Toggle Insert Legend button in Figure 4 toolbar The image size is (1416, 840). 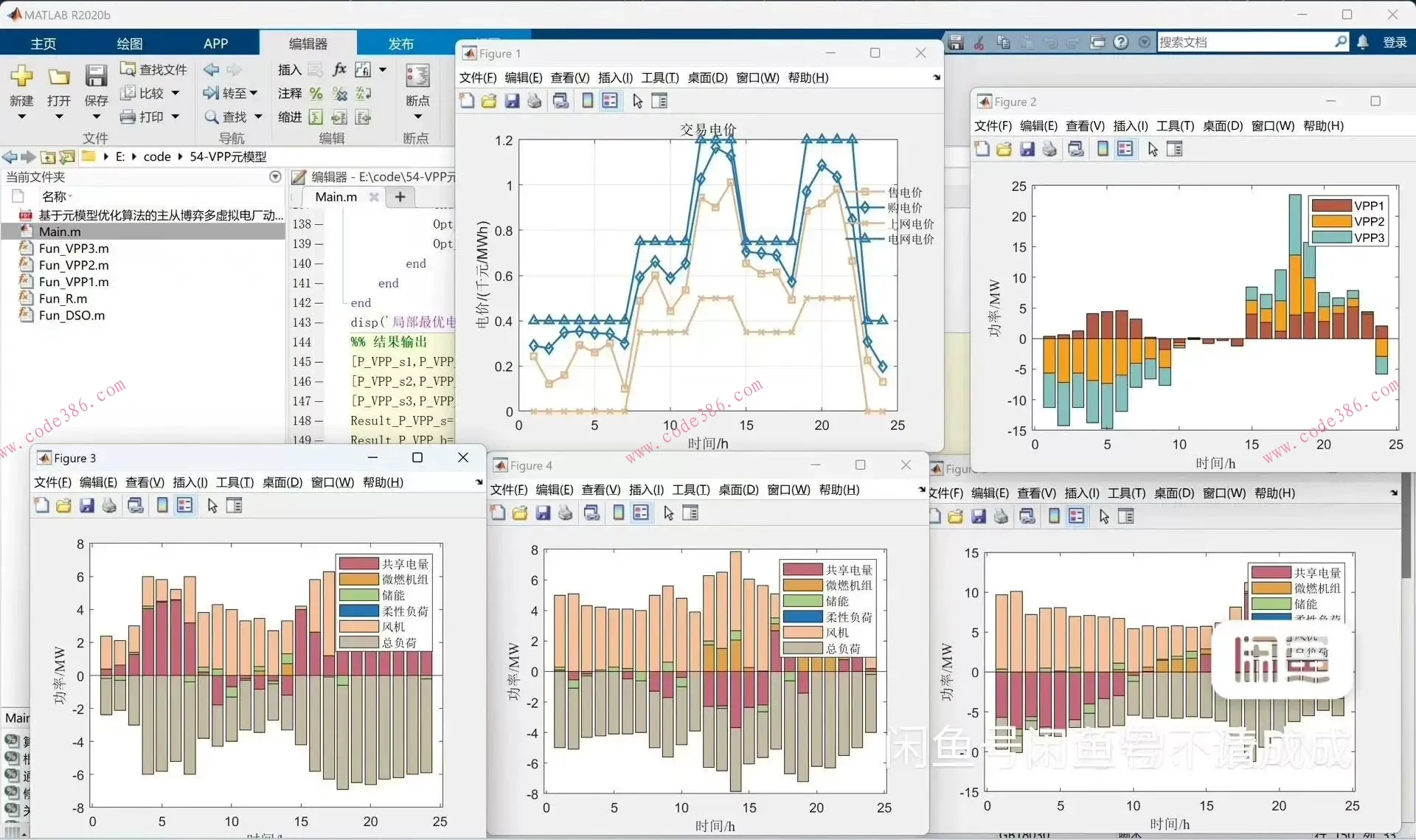point(641,513)
